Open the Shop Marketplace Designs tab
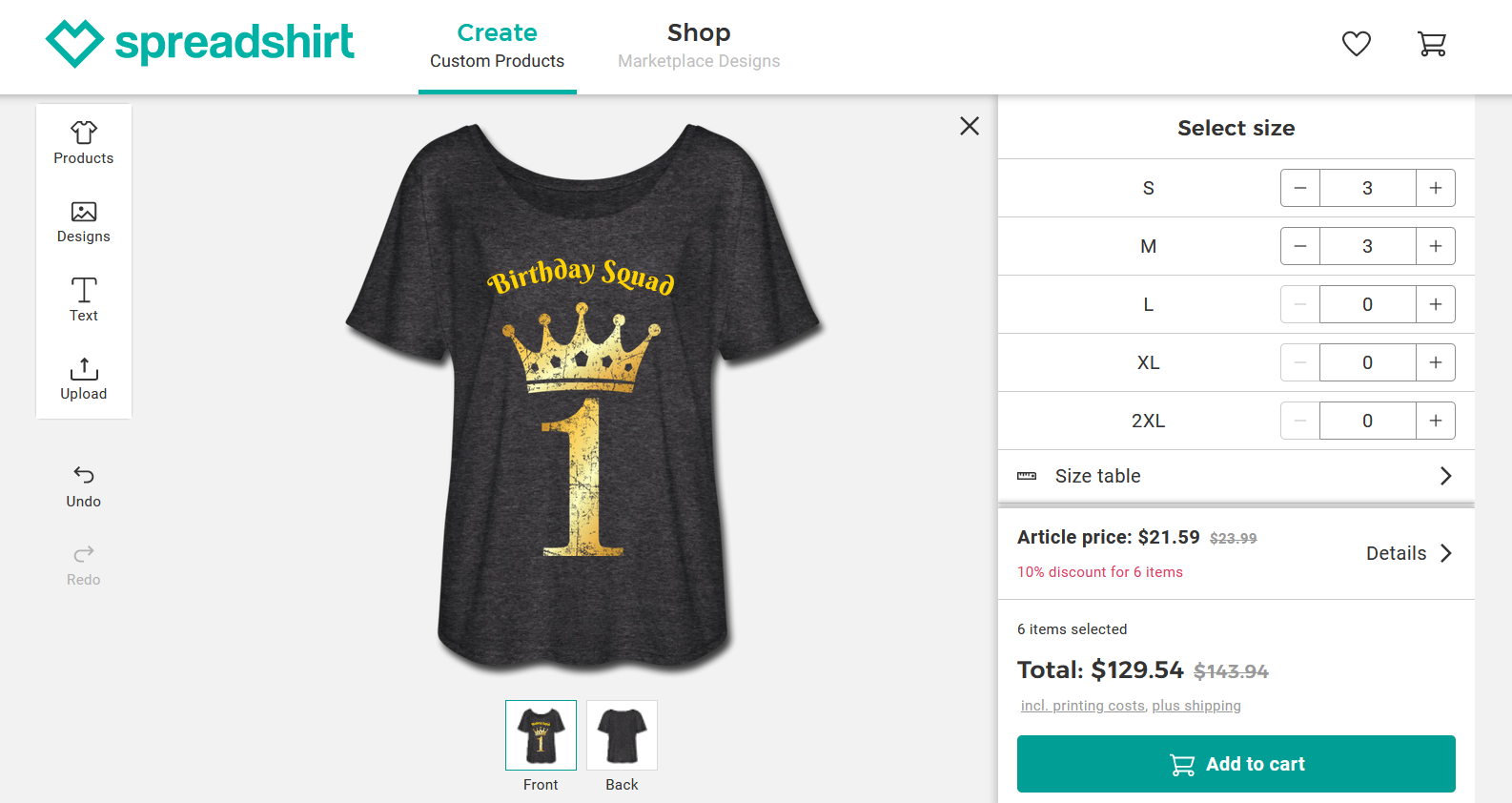1512x803 pixels. coord(699,46)
